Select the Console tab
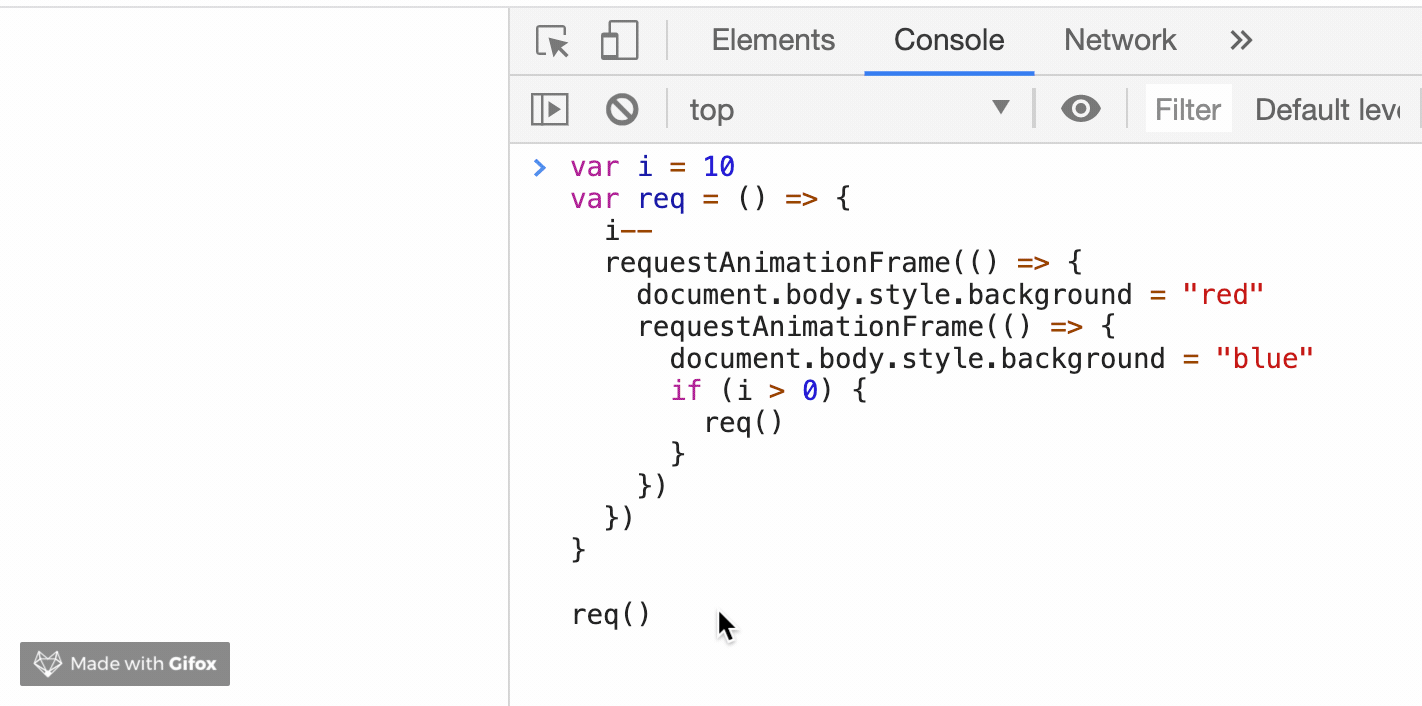Image resolution: width=1422 pixels, height=706 pixels. pos(949,40)
